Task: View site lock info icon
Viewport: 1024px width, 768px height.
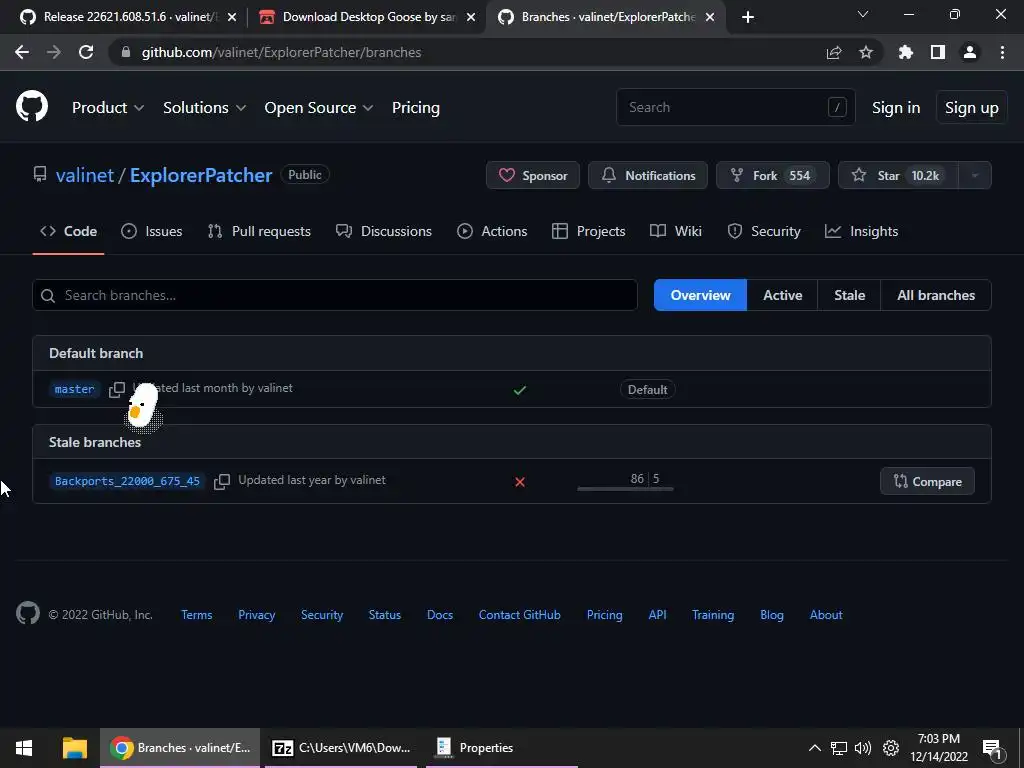Action: pyautogui.click(x=126, y=52)
